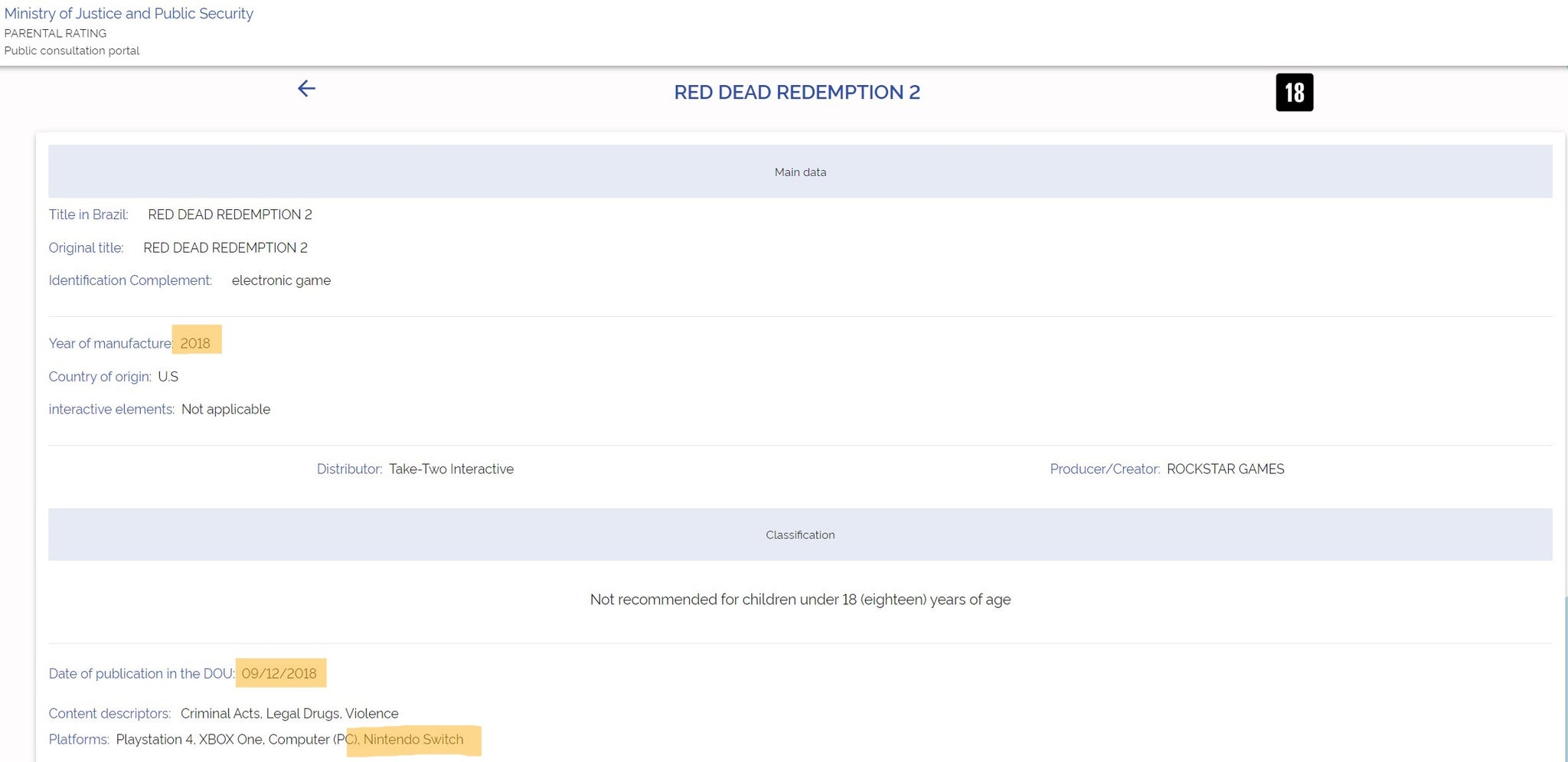Viewport: 1568px width, 762px height.
Task: Click the 'Not recommended for children' rating text
Action: (x=800, y=600)
